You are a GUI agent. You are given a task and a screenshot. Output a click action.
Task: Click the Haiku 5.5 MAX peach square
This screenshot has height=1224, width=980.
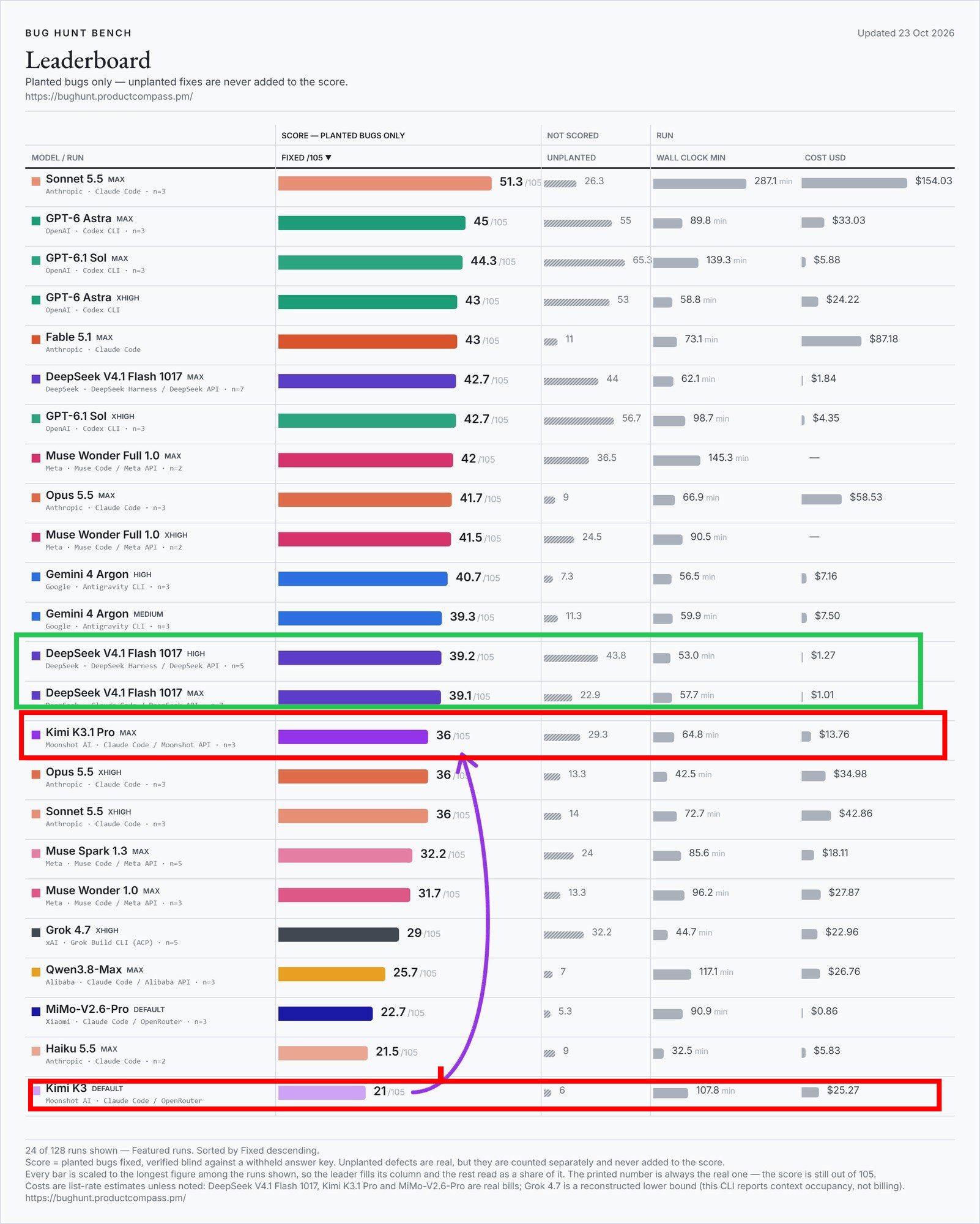click(x=36, y=1051)
